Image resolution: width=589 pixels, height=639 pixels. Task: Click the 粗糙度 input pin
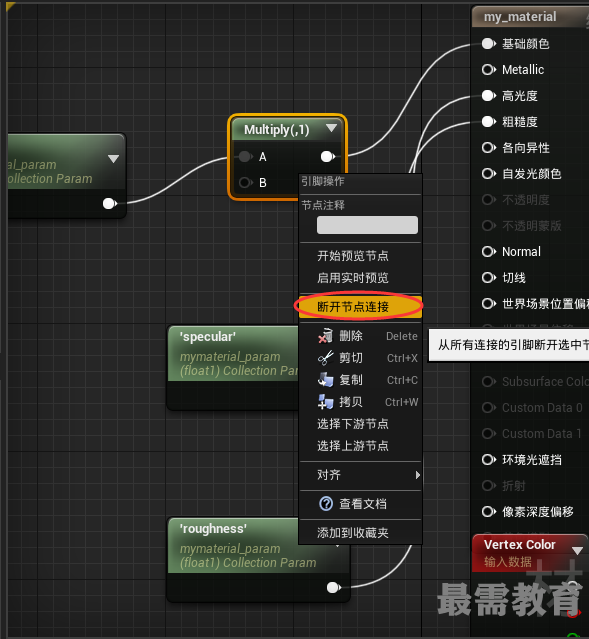(488, 121)
